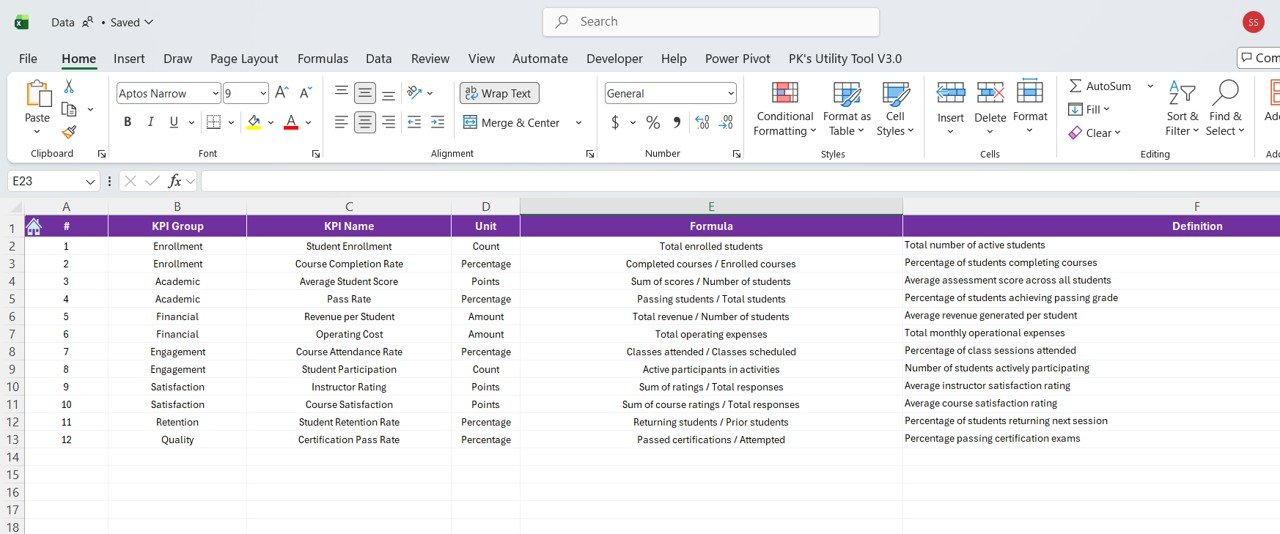Expand the Name Box dropdown
Screen dimensions: 1280x534
coord(90,181)
